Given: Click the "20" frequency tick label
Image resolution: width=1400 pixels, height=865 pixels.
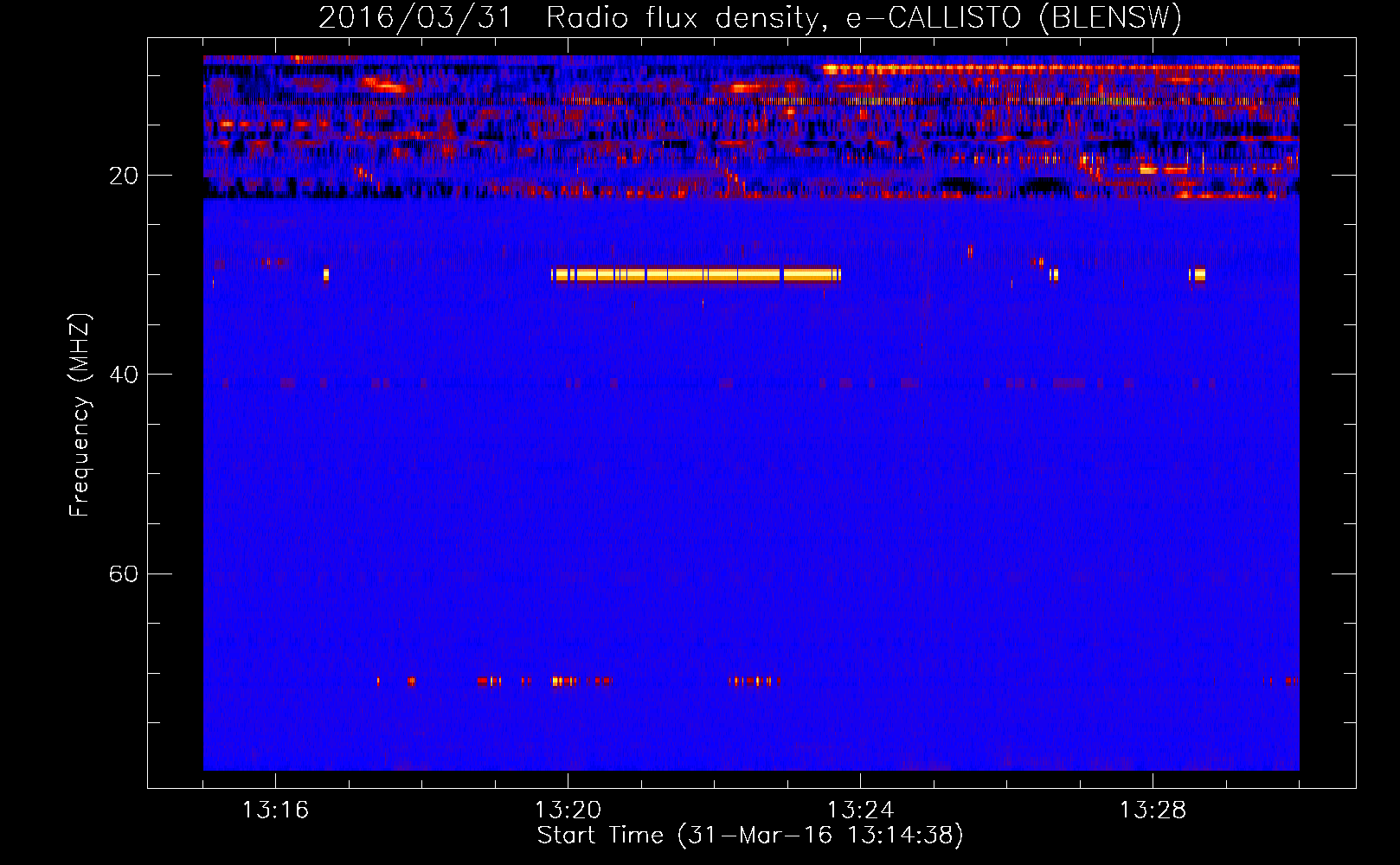Looking at the screenshot, I should tap(124, 176).
